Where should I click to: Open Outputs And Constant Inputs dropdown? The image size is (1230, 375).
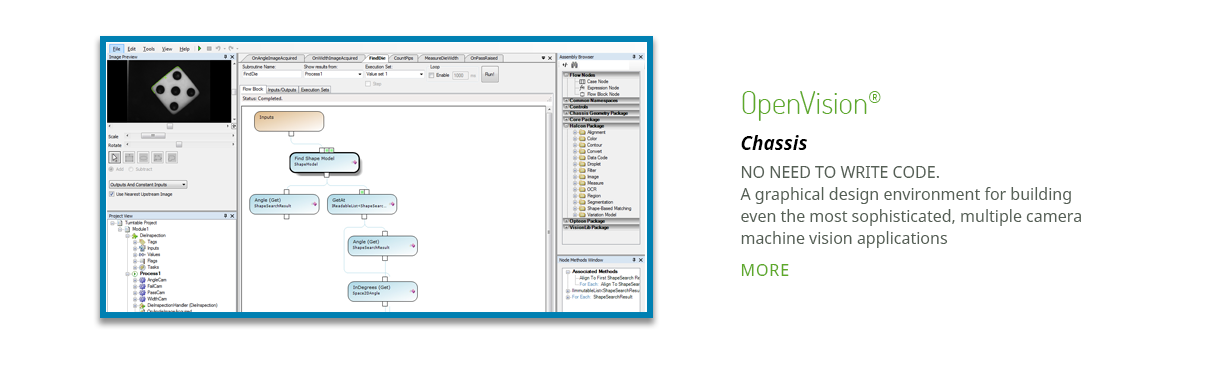coord(148,184)
